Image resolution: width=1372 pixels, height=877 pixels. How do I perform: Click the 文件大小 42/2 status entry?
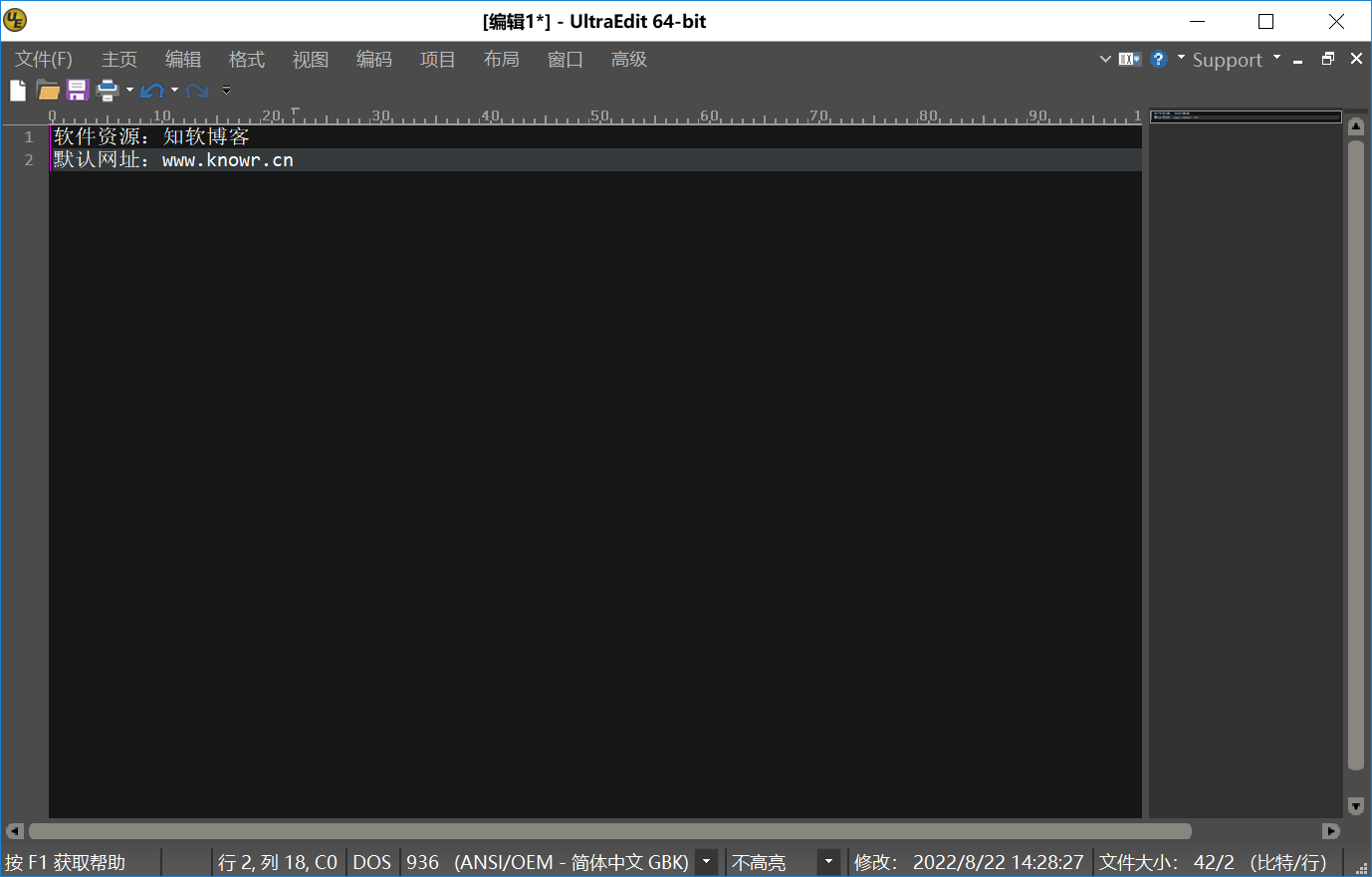[x=1213, y=863]
